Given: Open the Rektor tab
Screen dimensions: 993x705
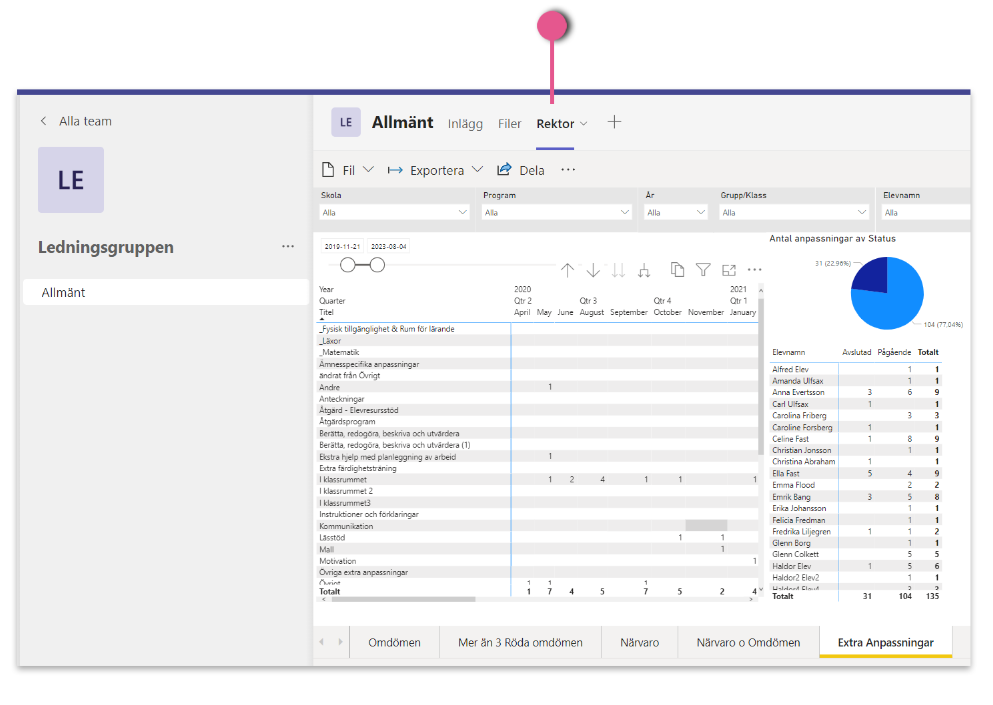Looking at the screenshot, I should (x=555, y=124).
